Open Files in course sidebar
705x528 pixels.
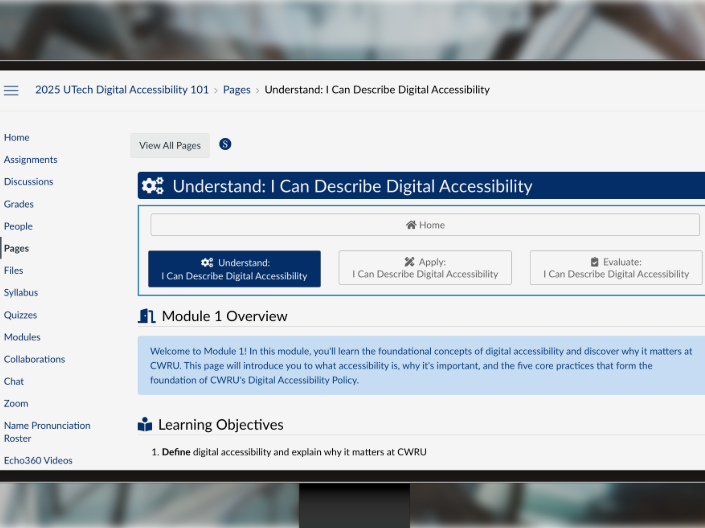[x=13, y=270]
